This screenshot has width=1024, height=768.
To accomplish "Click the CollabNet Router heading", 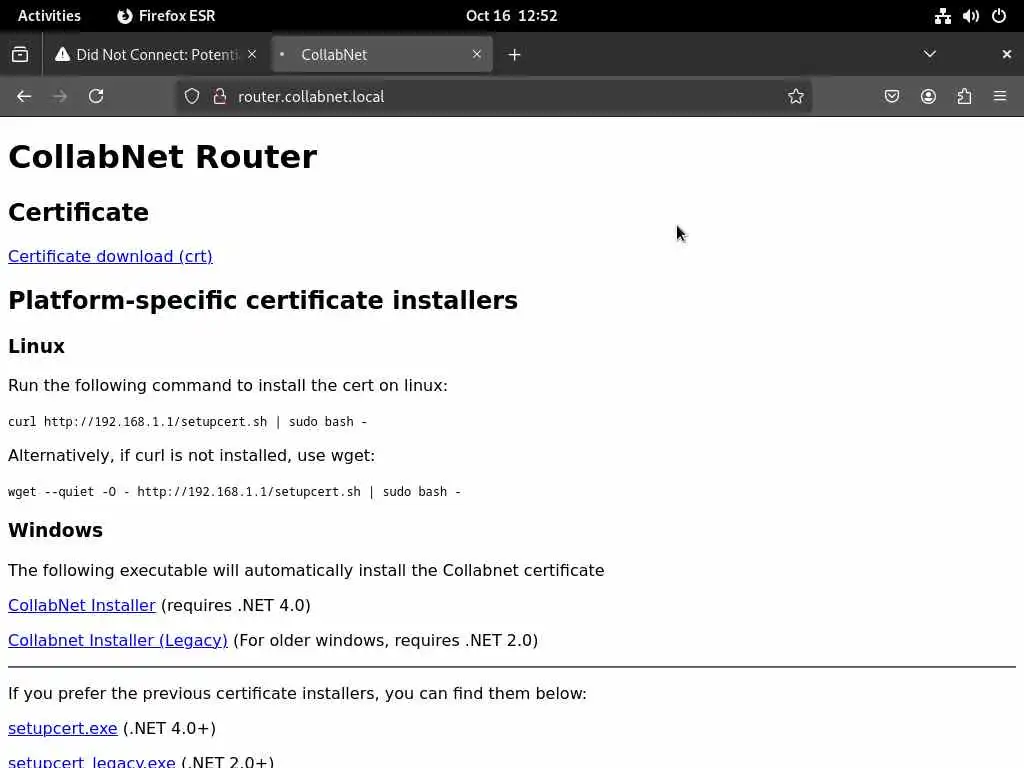I will pos(163,157).
